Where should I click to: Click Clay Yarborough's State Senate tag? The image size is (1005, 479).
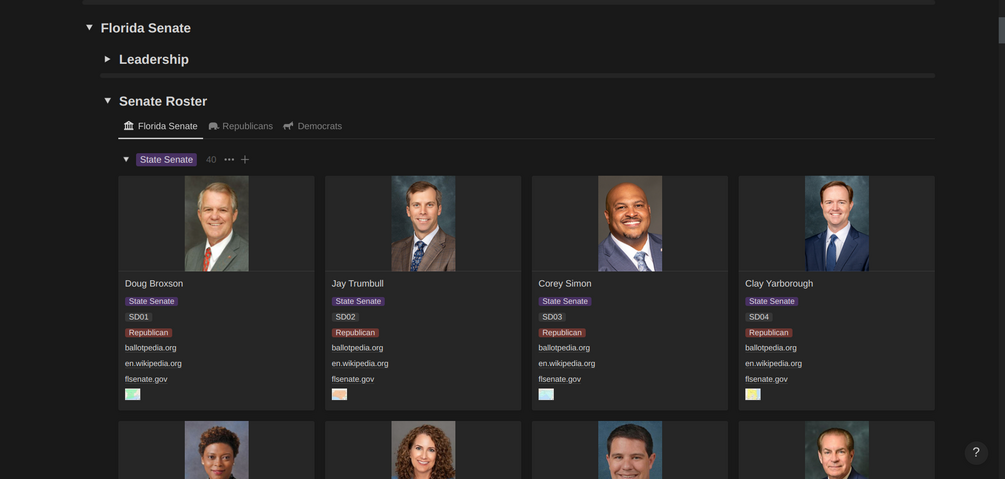772,301
